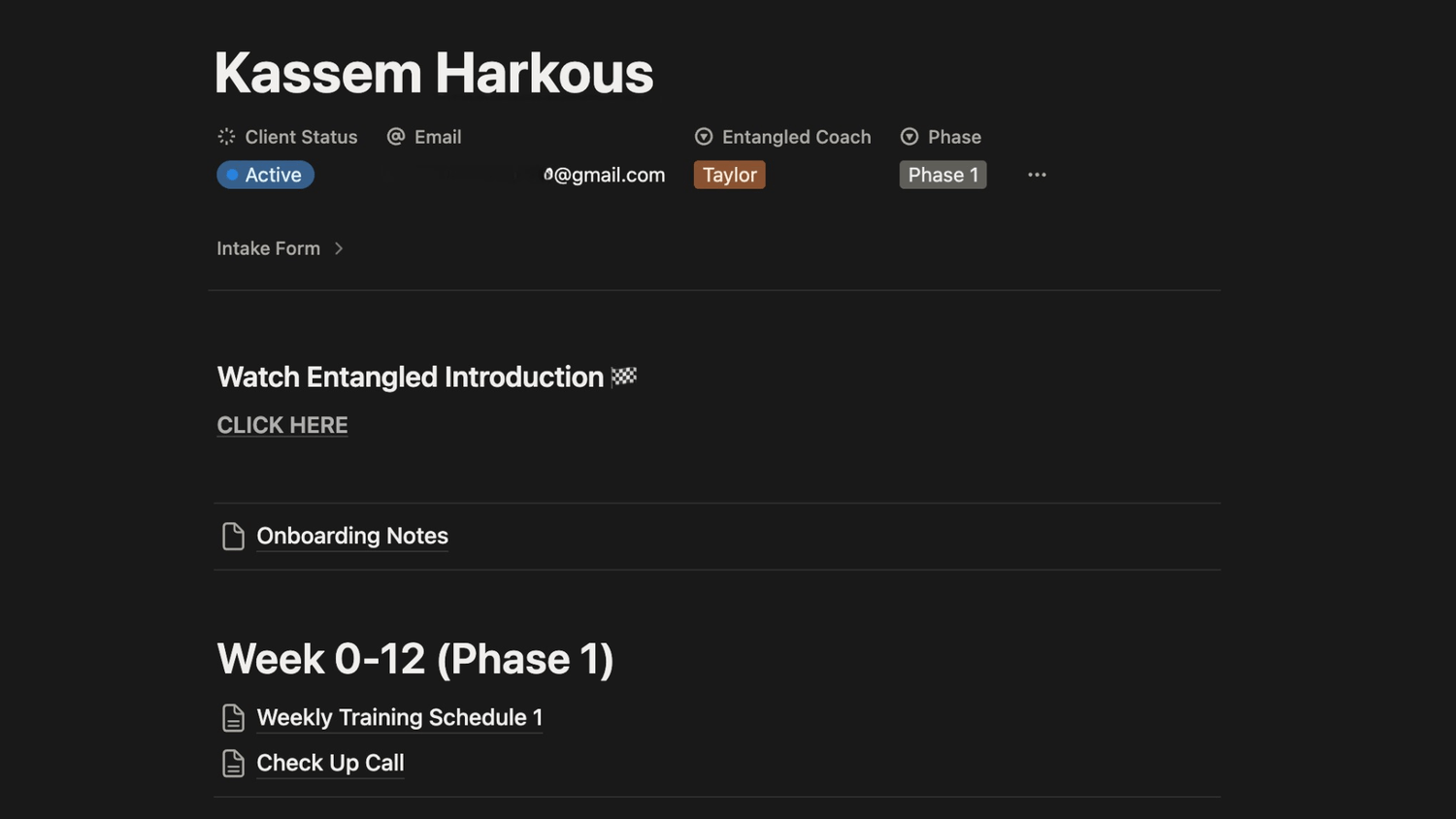This screenshot has height=819, width=1456.
Task: Click the Kassem Harkous page title
Action: (x=434, y=72)
